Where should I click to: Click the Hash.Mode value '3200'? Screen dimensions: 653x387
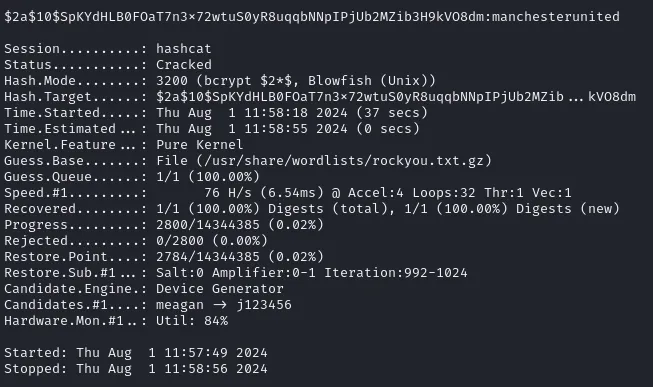(x=172, y=80)
